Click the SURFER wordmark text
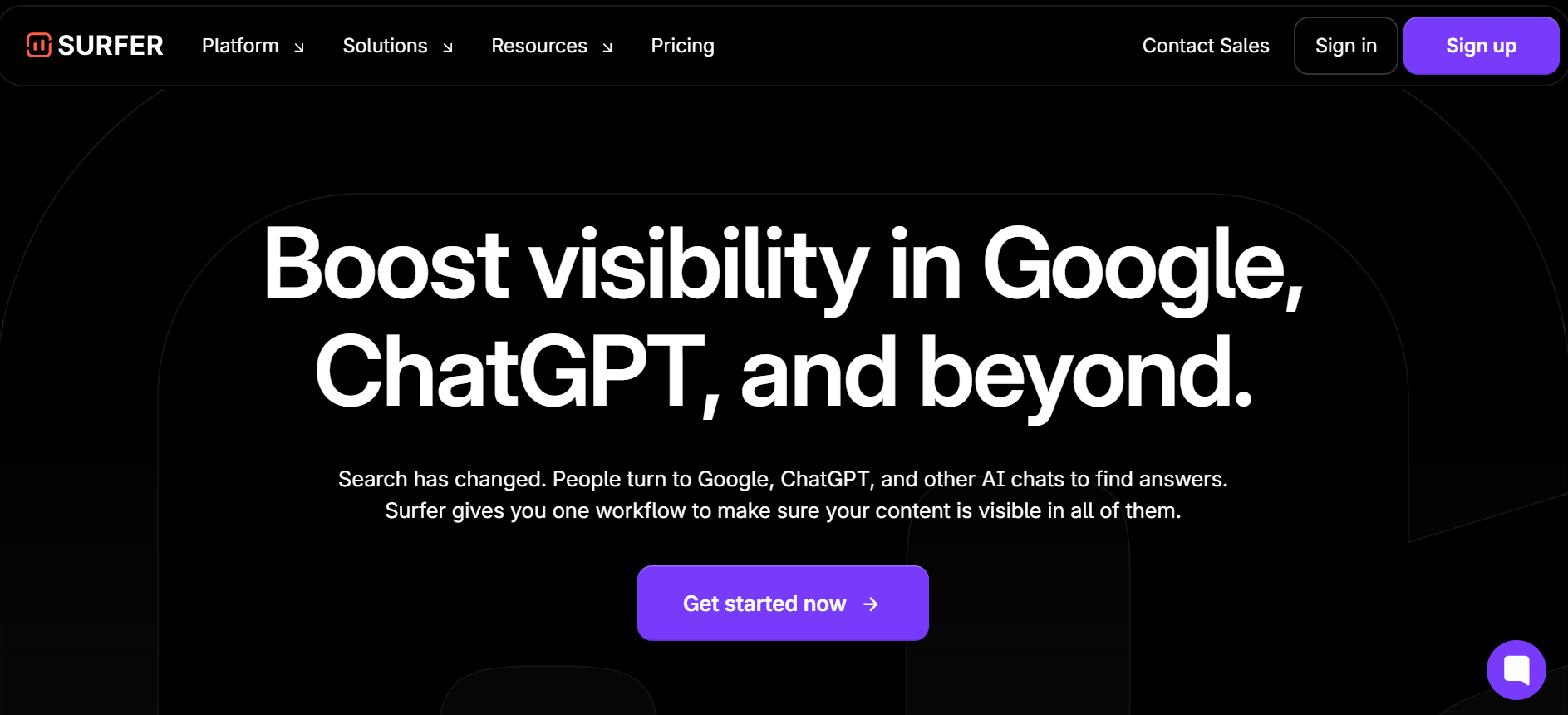This screenshot has height=715, width=1568. [111, 46]
